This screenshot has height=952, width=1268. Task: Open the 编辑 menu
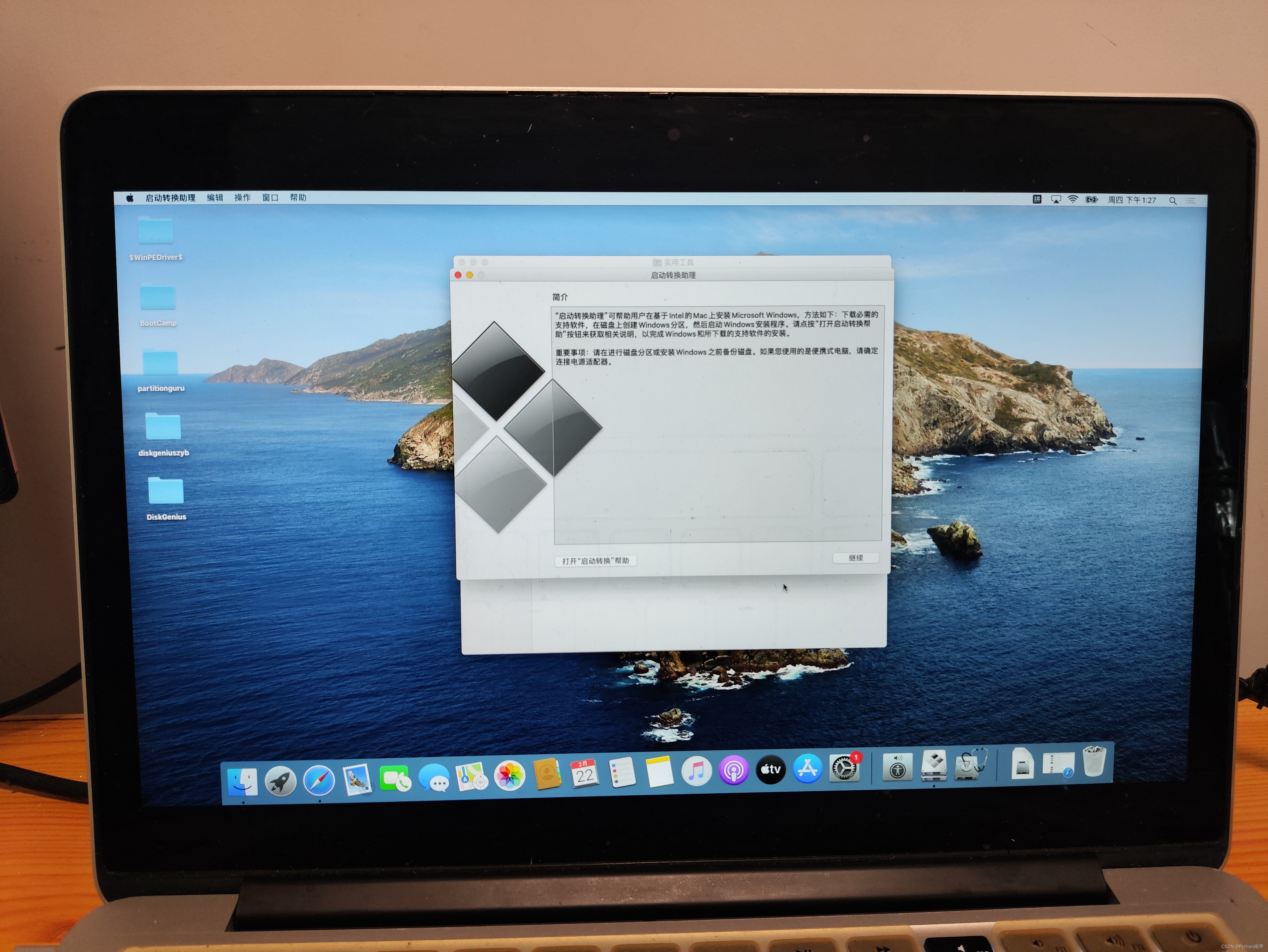coord(215,198)
